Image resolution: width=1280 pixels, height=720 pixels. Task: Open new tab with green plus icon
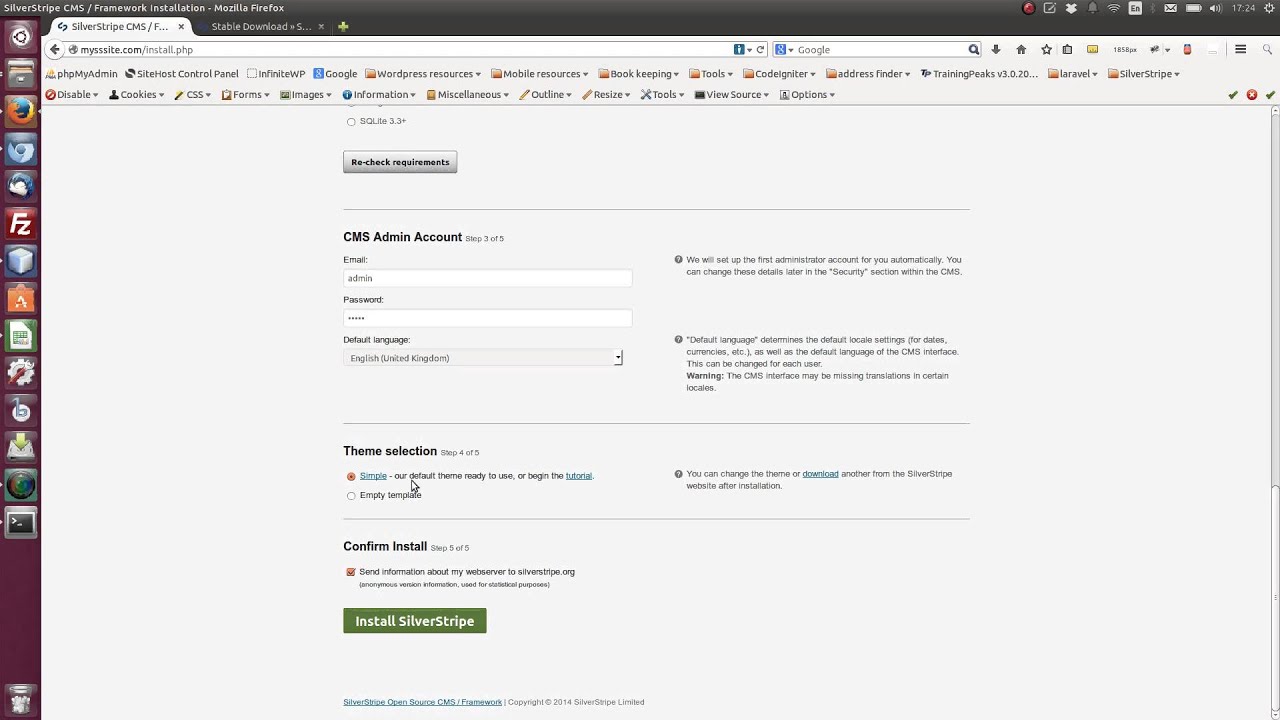(x=343, y=26)
